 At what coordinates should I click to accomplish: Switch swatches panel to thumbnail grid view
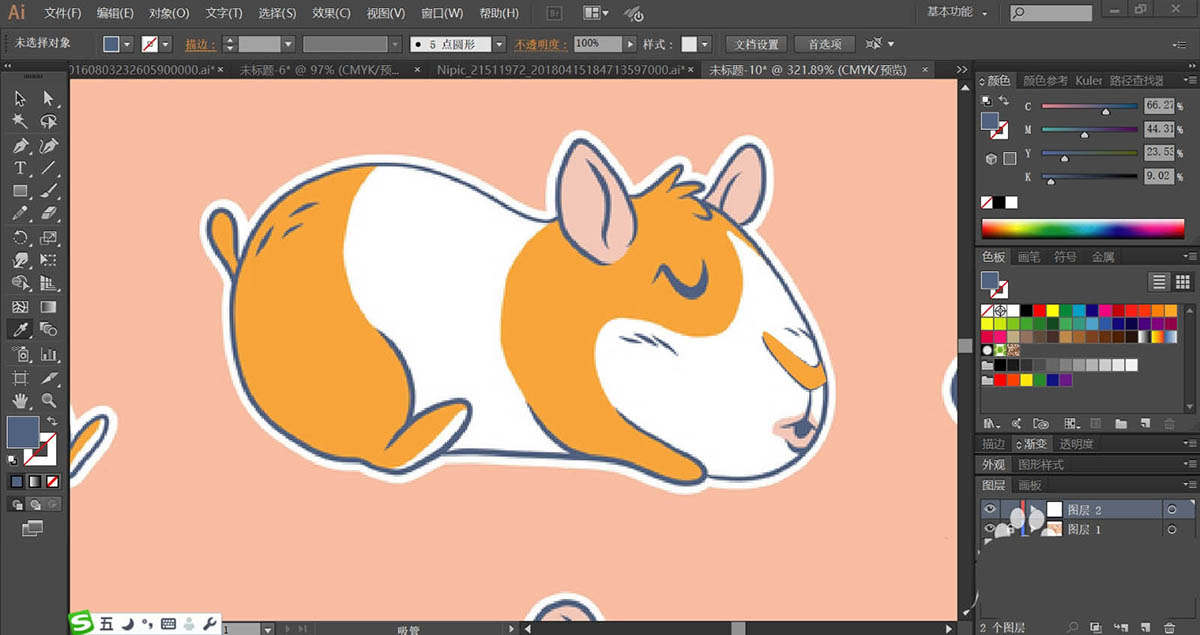(x=1184, y=282)
